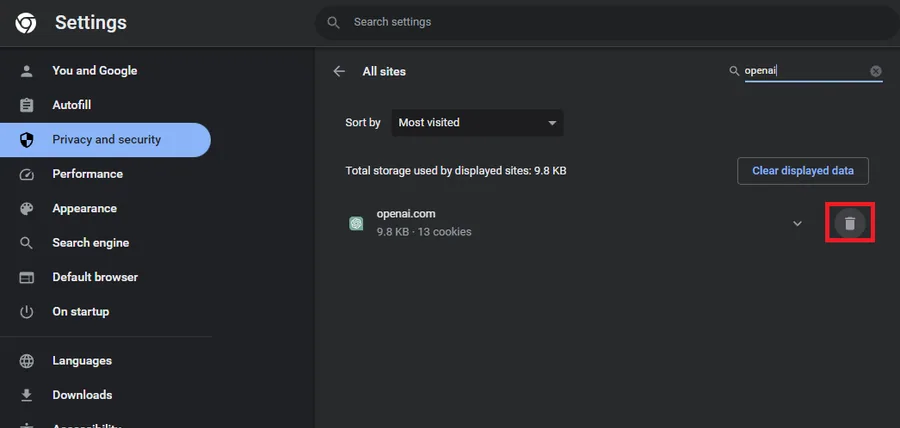Delete openai.com data with trash icon
900x428 pixels.
(850, 223)
